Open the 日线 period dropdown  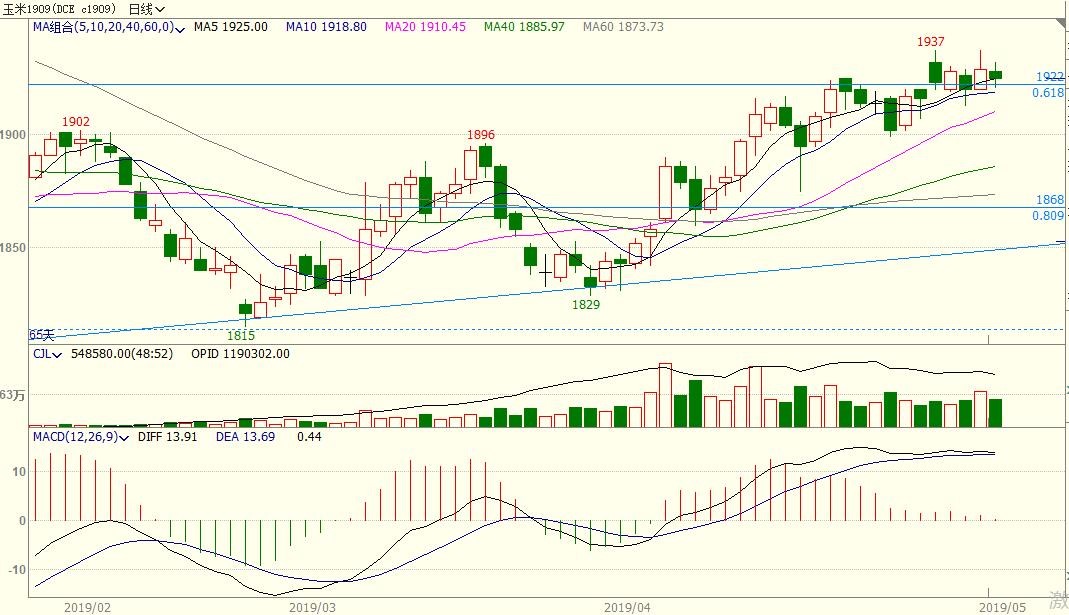tap(147, 9)
